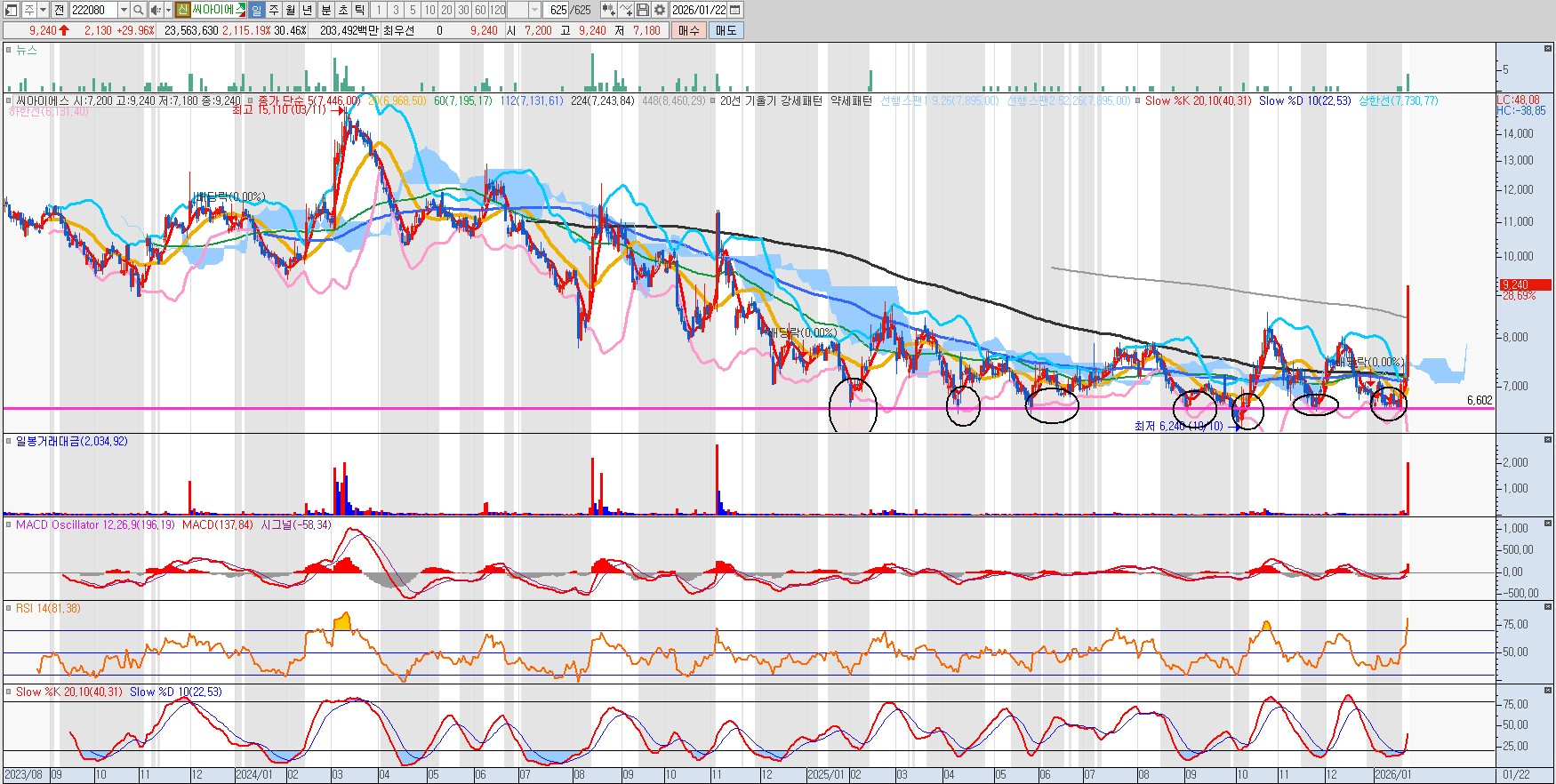Select the 일 daily chart period

point(256,10)
